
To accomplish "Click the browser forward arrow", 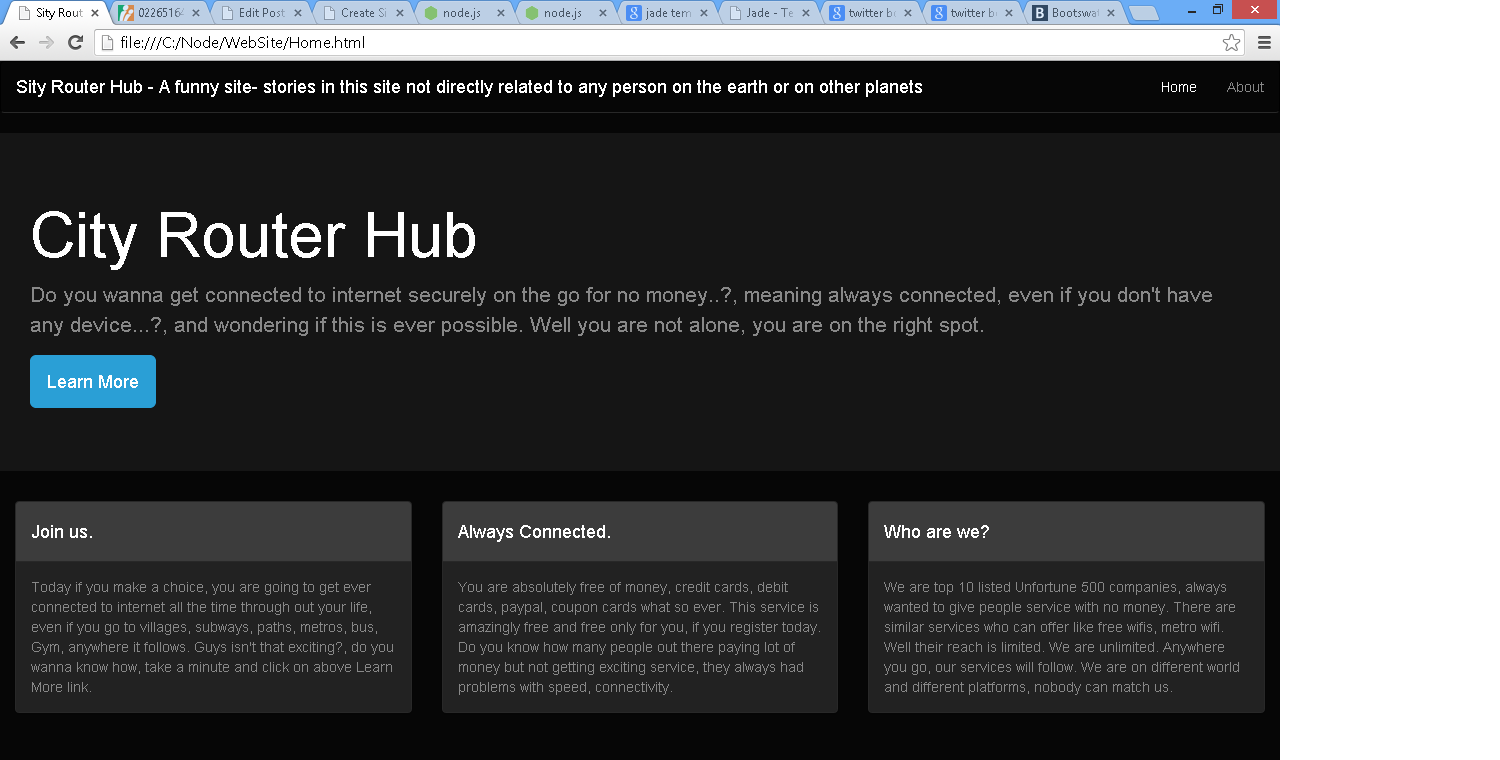I will tap(46, 43).
